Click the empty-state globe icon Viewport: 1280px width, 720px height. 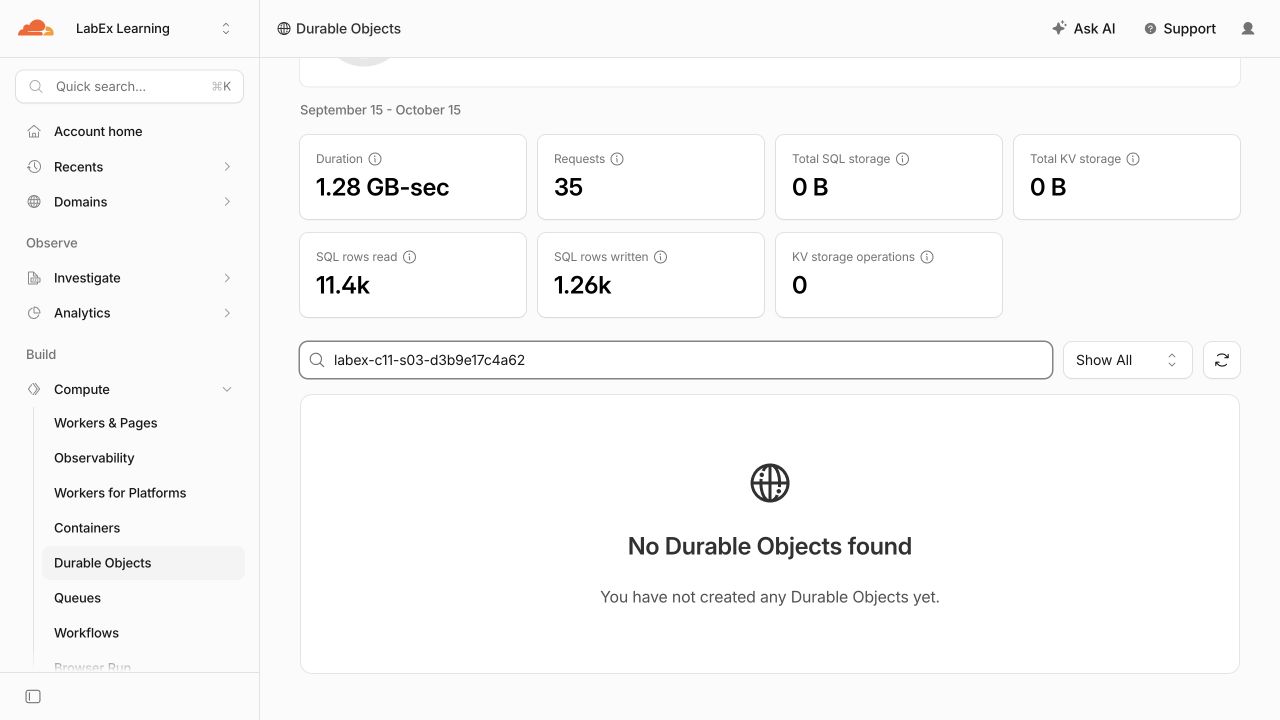click(x=770, y=483)
